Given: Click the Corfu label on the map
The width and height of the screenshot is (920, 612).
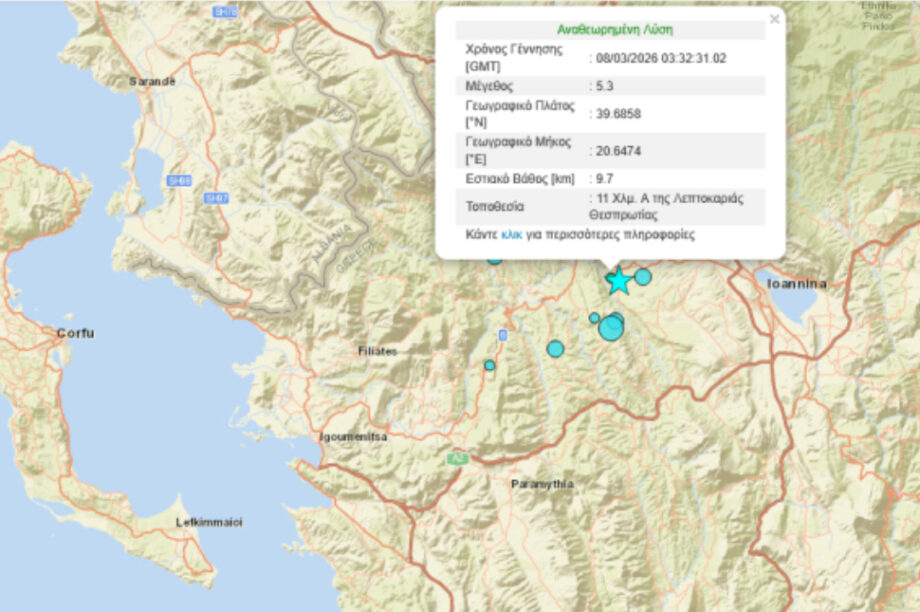Looking at the screenshot, I should [75, 333].
